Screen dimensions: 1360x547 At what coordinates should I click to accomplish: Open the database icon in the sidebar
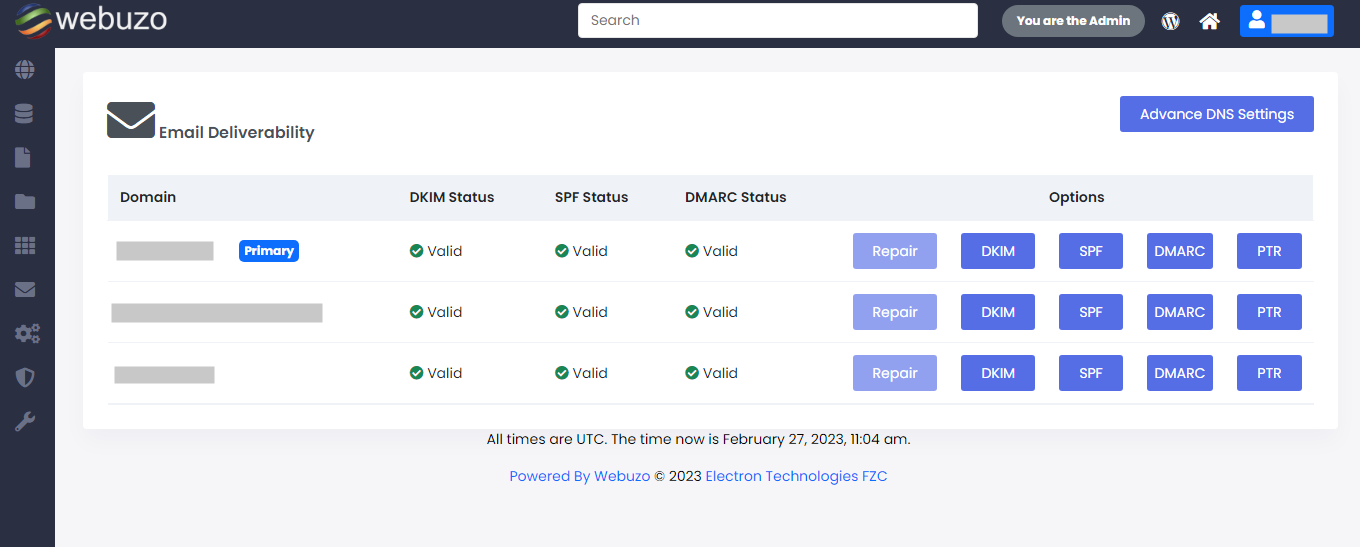25,114
